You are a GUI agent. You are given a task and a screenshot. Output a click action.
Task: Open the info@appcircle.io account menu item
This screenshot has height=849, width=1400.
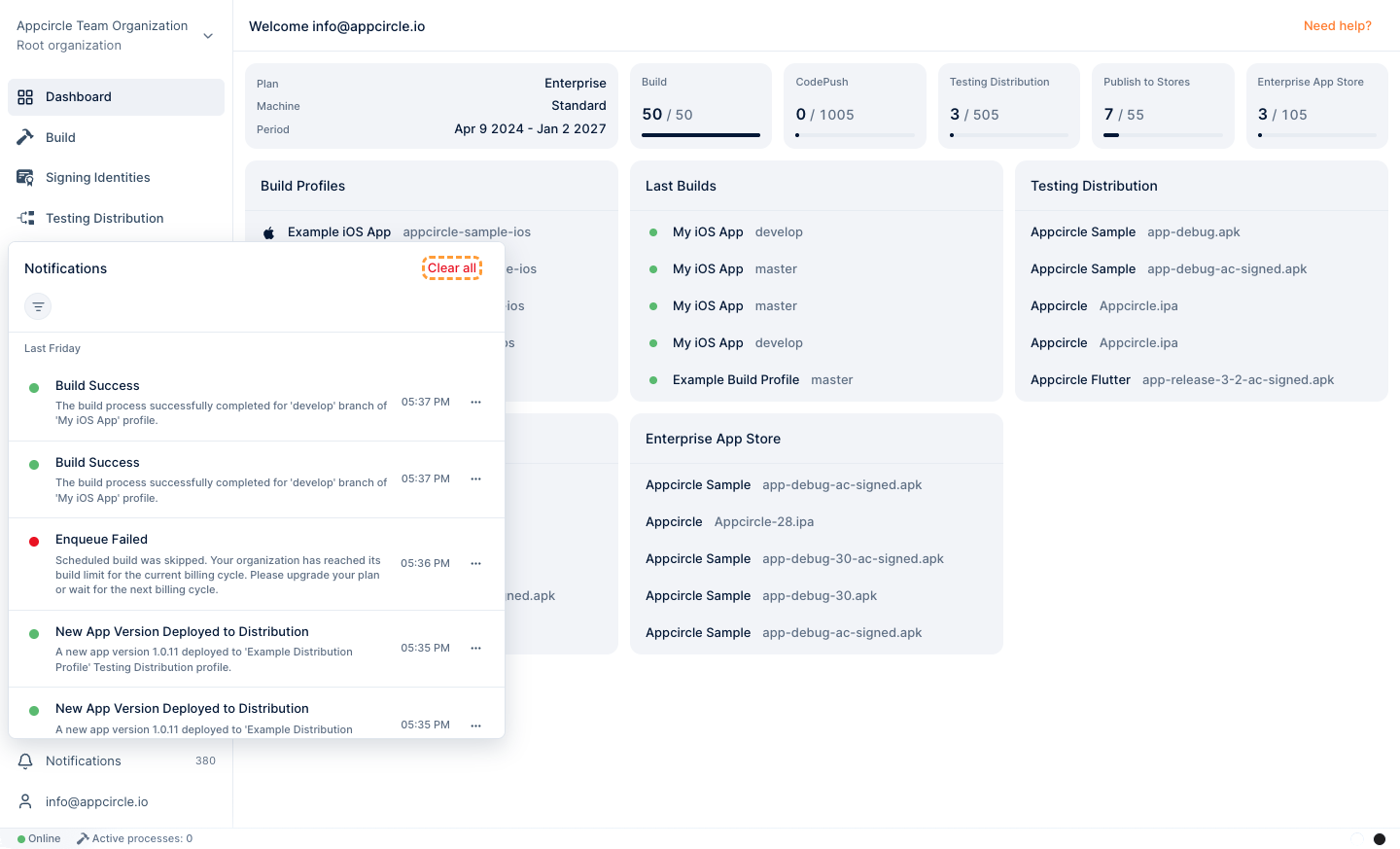coord(116,801)
